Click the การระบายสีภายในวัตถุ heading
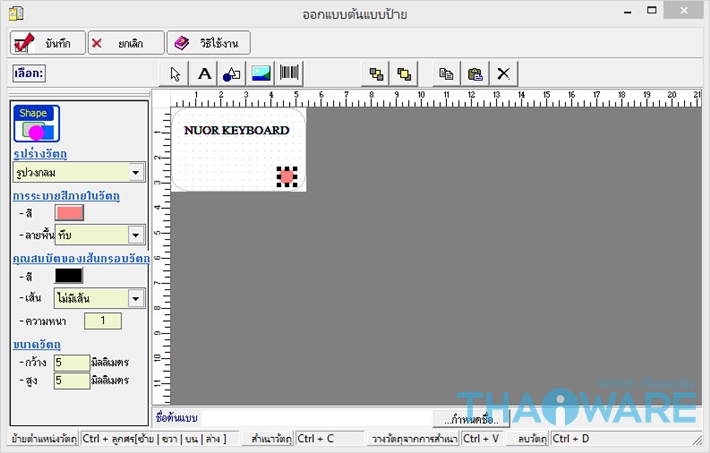 pyautogui.click(x=66, y=196)
